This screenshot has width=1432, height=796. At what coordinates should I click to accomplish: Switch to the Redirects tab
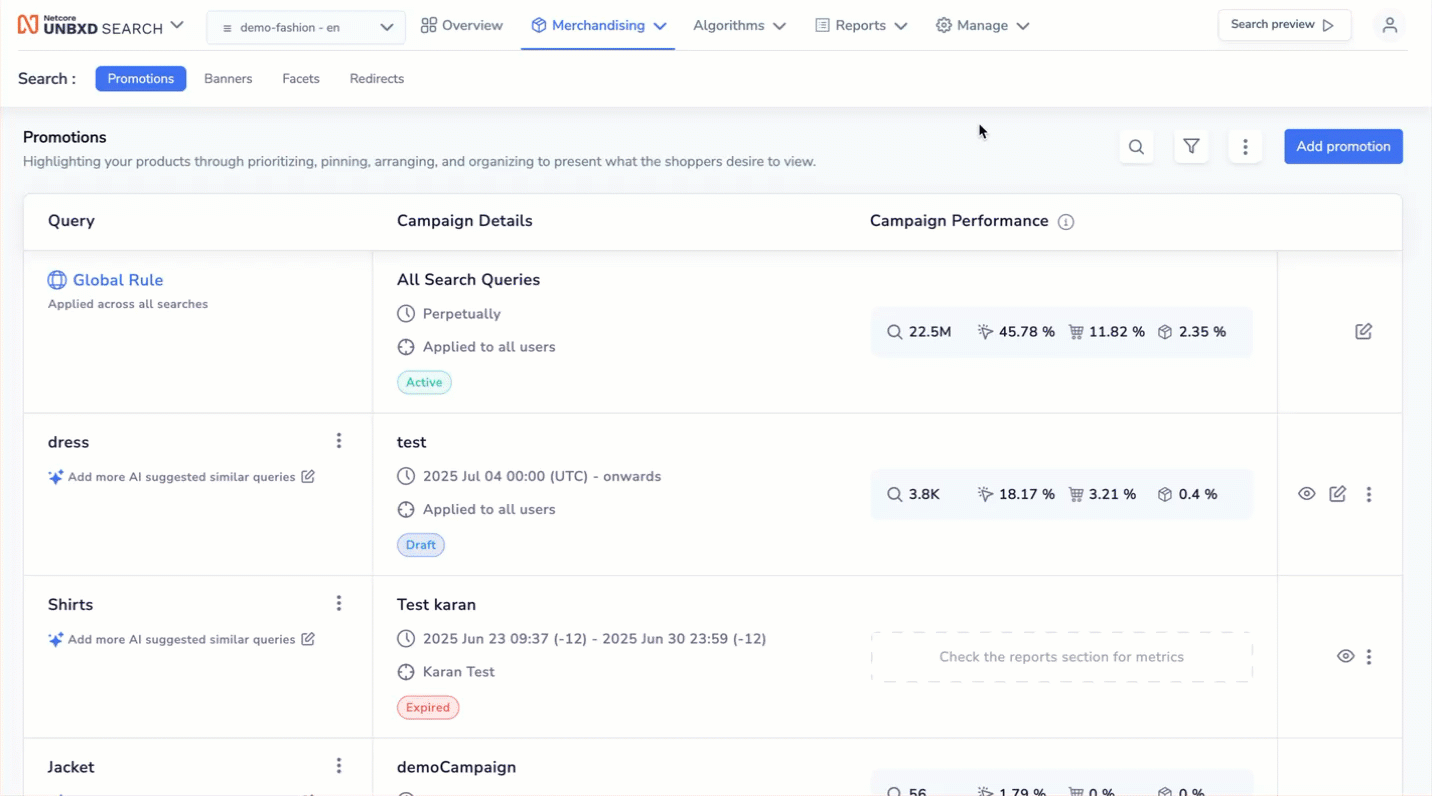[x=377, y=78]
